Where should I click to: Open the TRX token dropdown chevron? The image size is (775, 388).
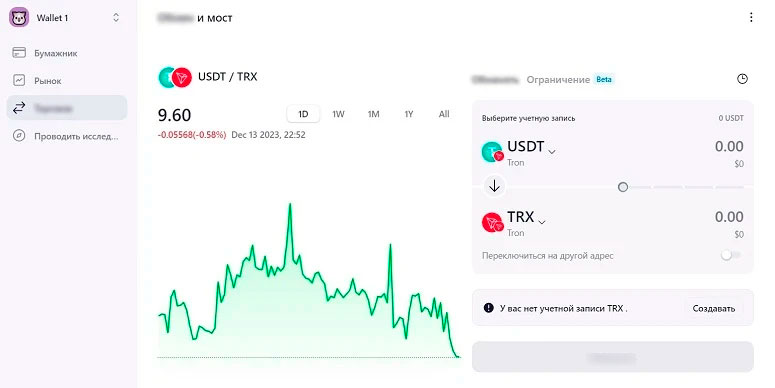click(542, 222)
